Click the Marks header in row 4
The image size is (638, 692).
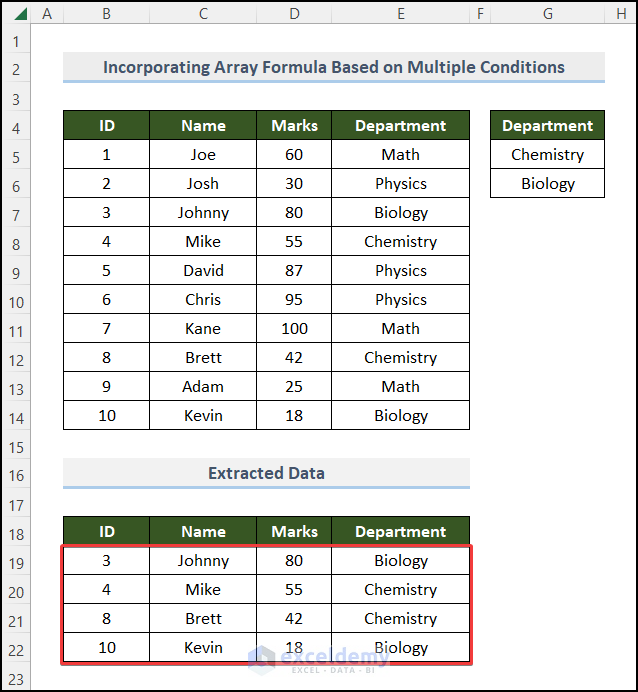coord(294,126)
